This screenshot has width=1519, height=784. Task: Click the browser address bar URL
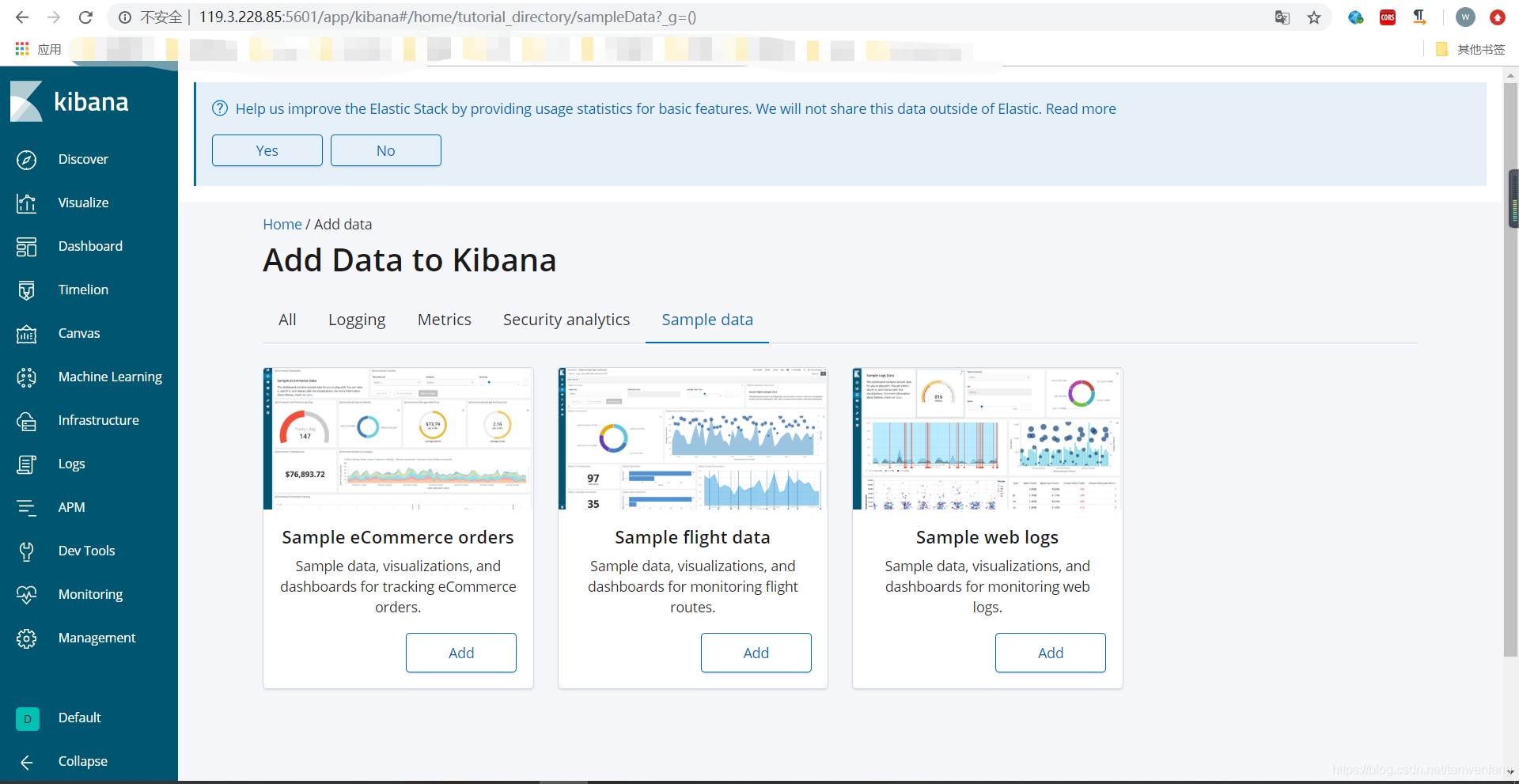pos(447,17)
